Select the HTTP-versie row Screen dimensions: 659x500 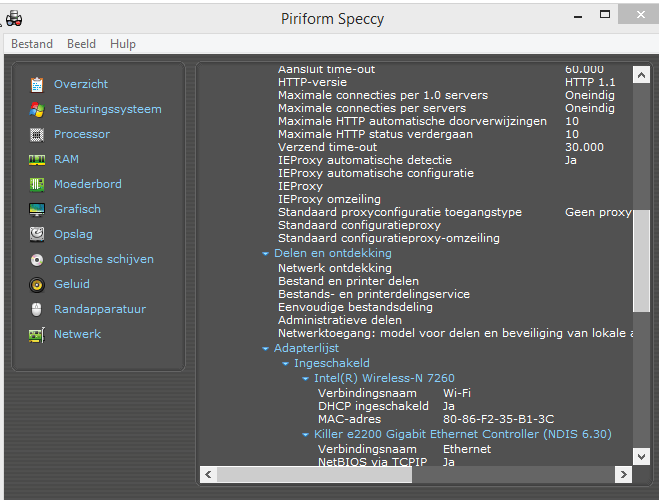tap(446, 82)
